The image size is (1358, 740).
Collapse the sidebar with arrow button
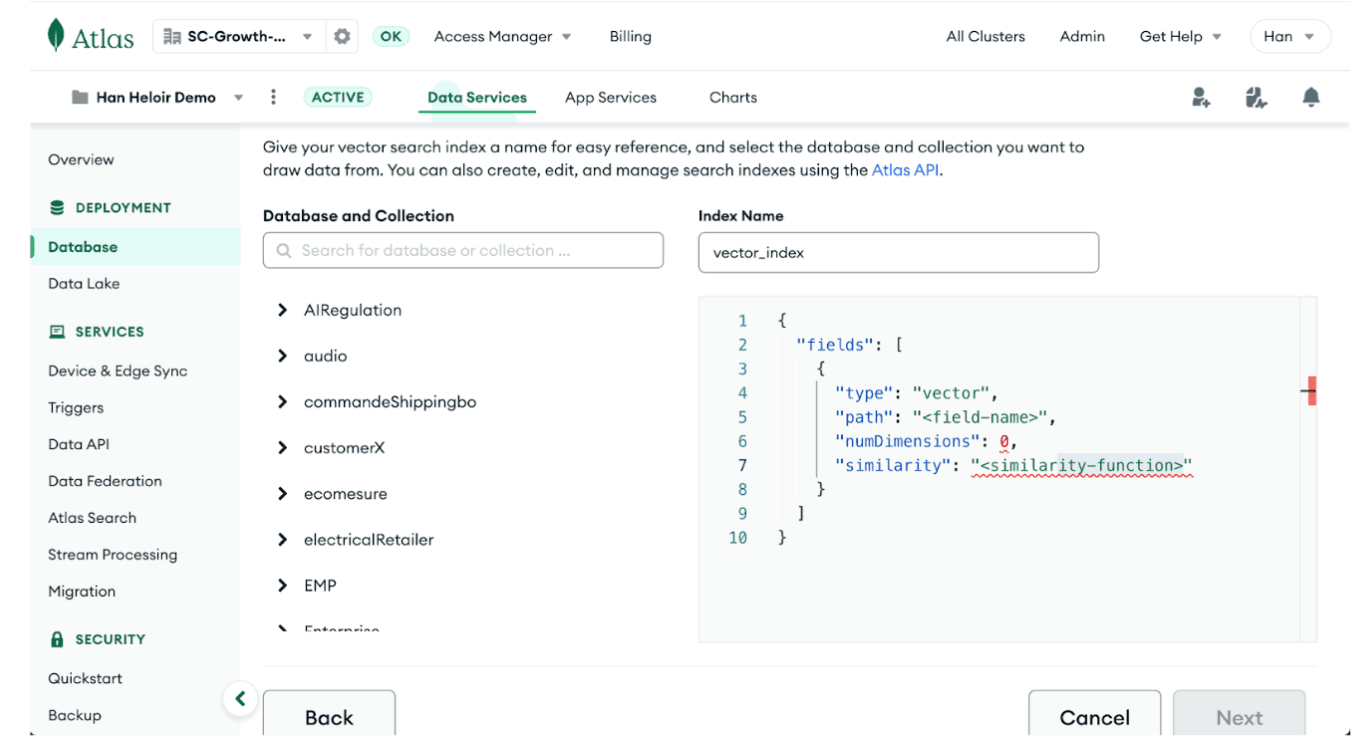pos(240,698)
